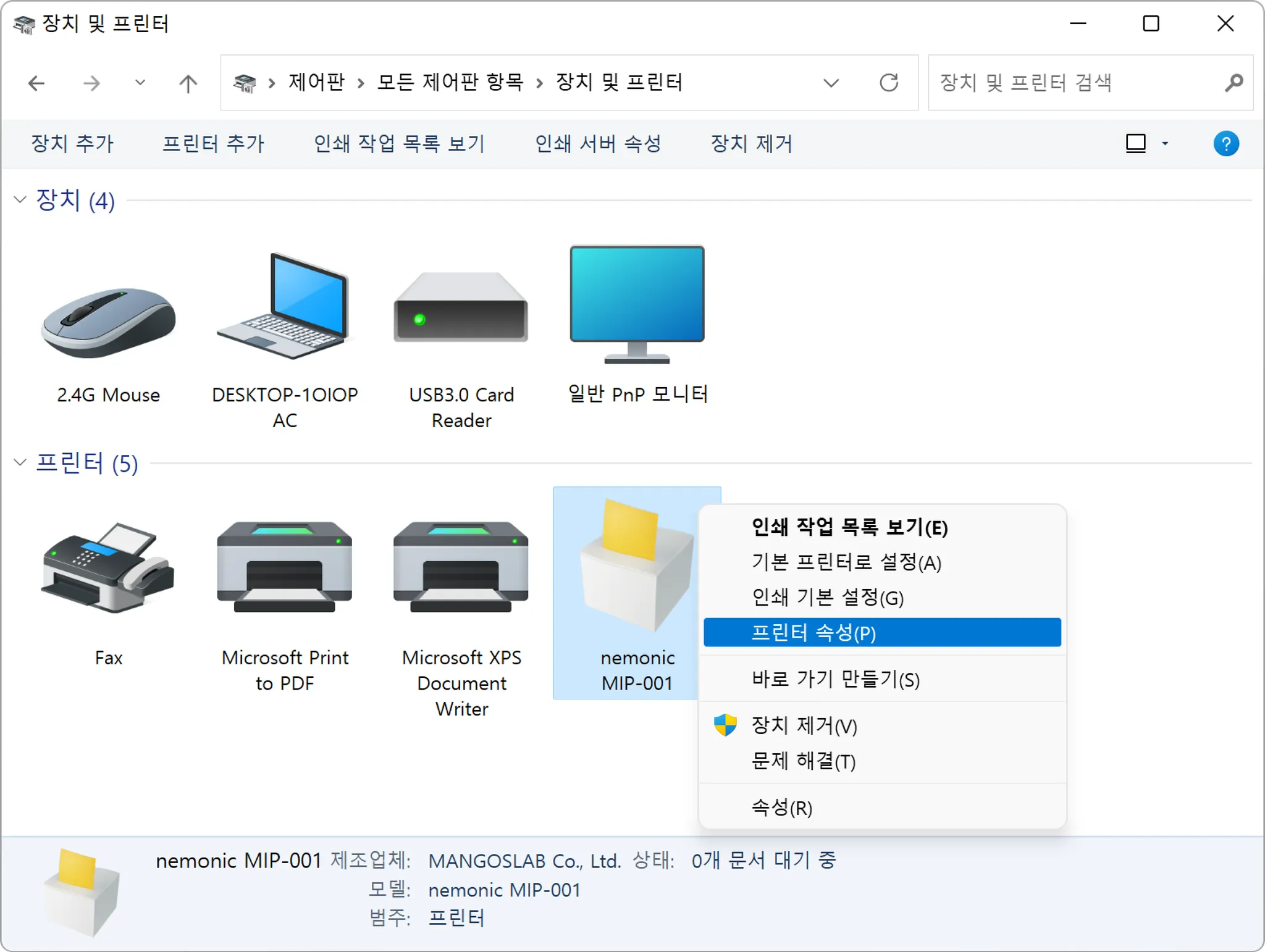The width and height of the screenshot is (1265, 952).
Task: Collapse the 장치 (4) group
Action: click(x=20, y=199)
